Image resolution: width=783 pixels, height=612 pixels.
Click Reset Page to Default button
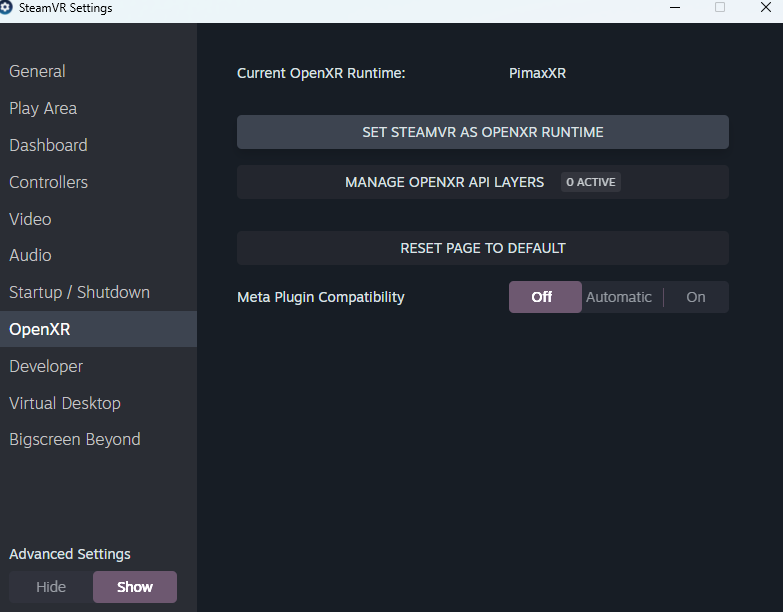482,248
